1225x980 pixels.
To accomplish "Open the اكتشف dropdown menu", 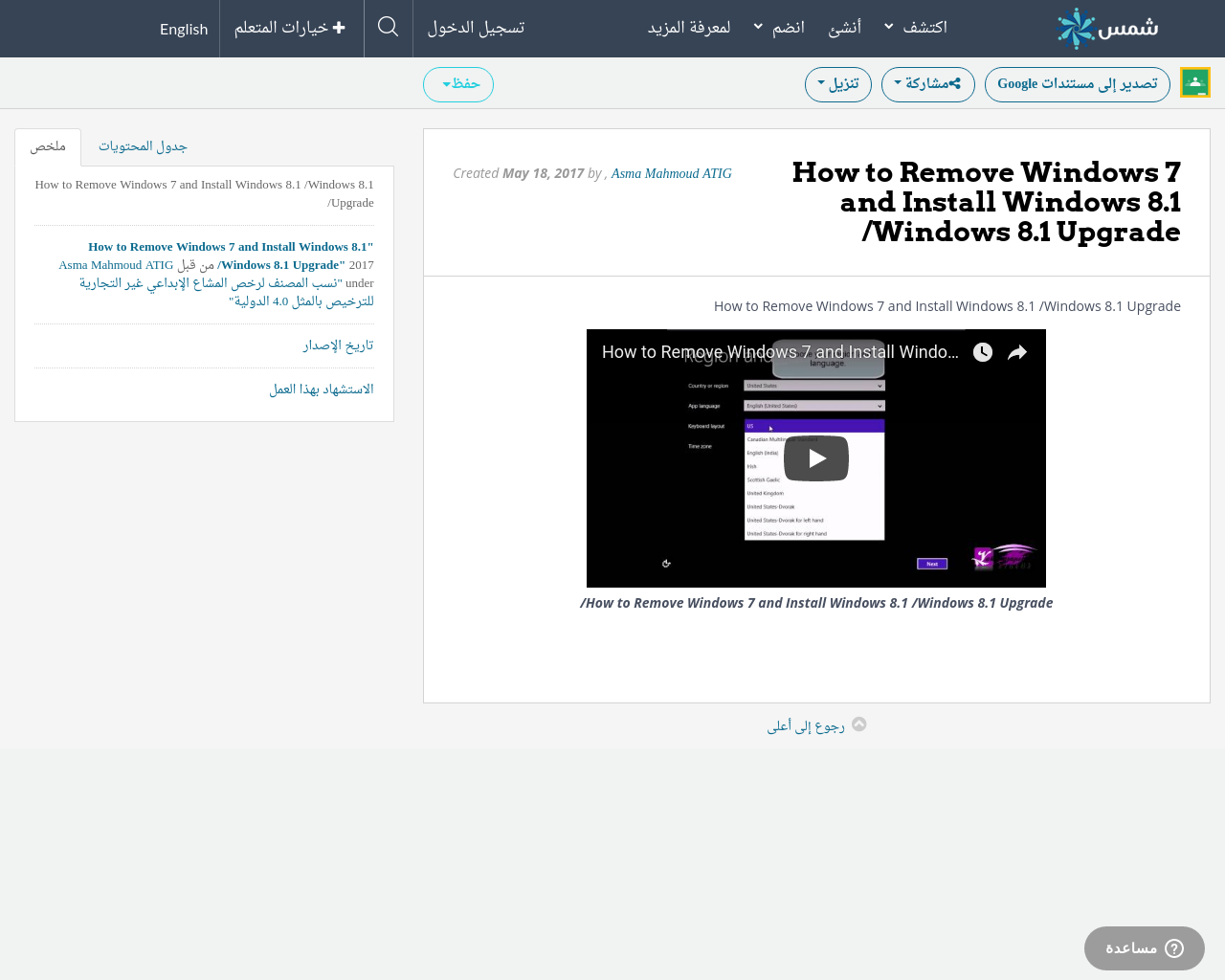I will pyautogui.click(x=914, y=26).
